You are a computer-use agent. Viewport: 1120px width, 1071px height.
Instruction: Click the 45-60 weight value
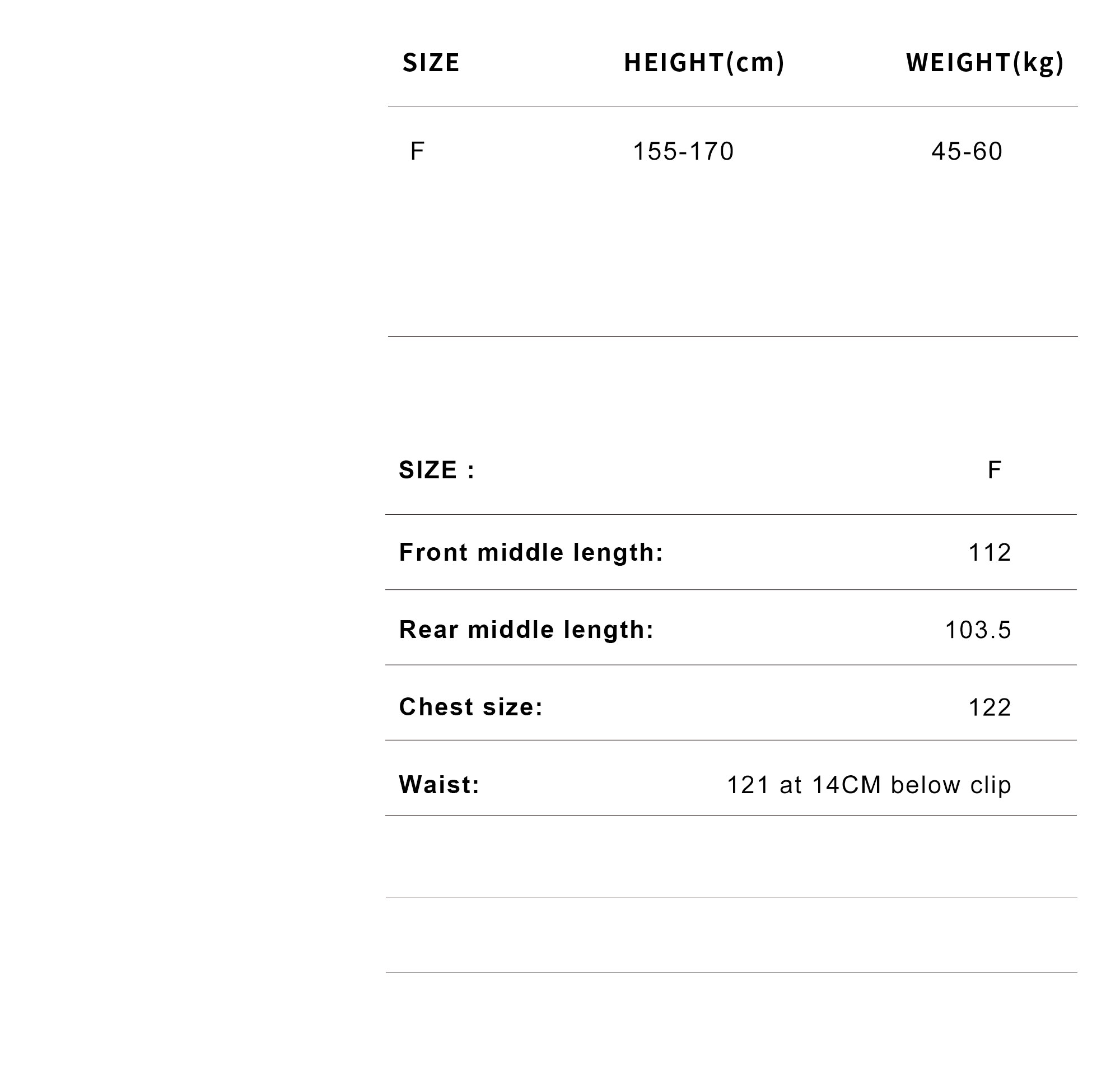coord(967,151)
